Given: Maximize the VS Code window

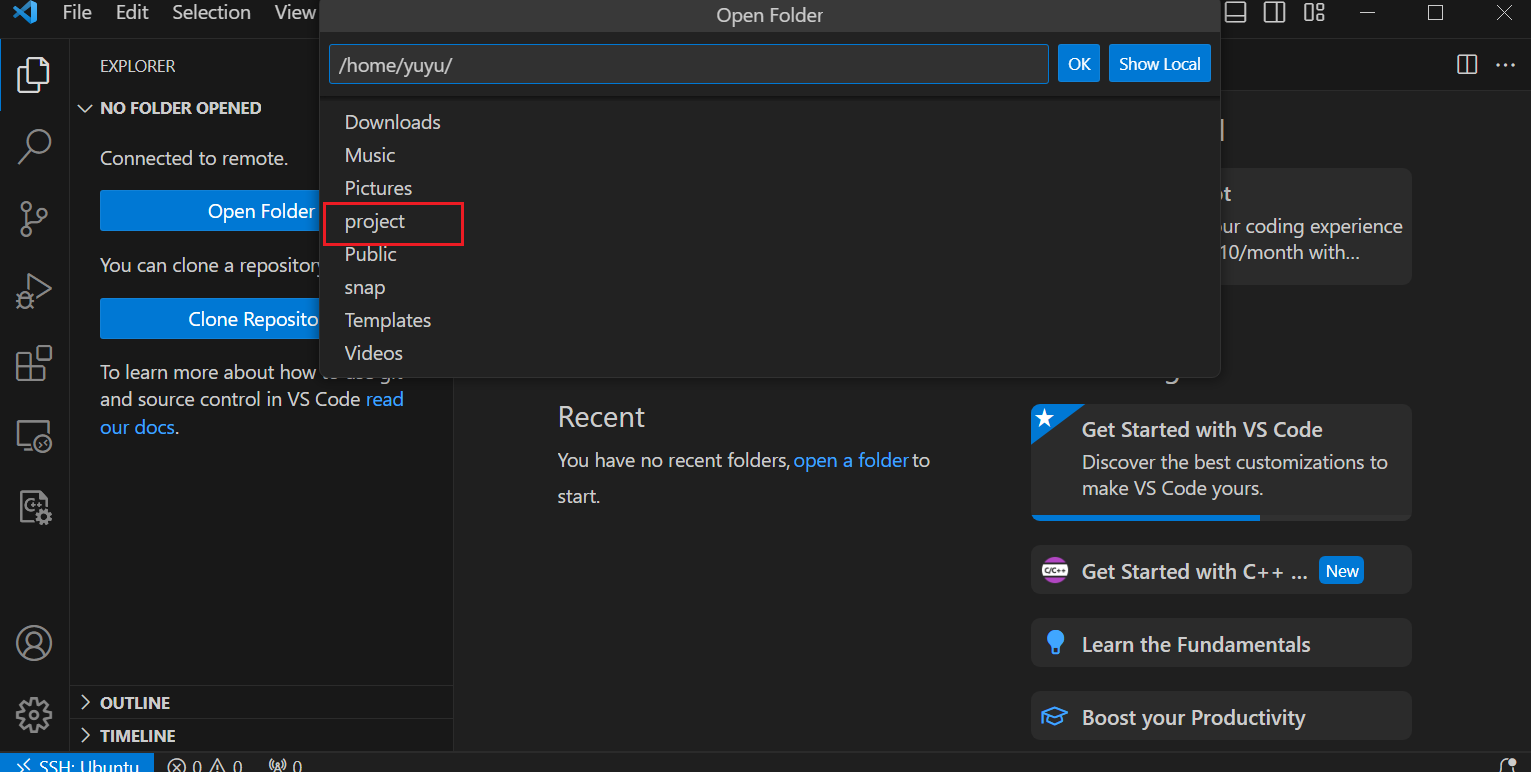Looking at the screenshot, I should (1436, 13).
